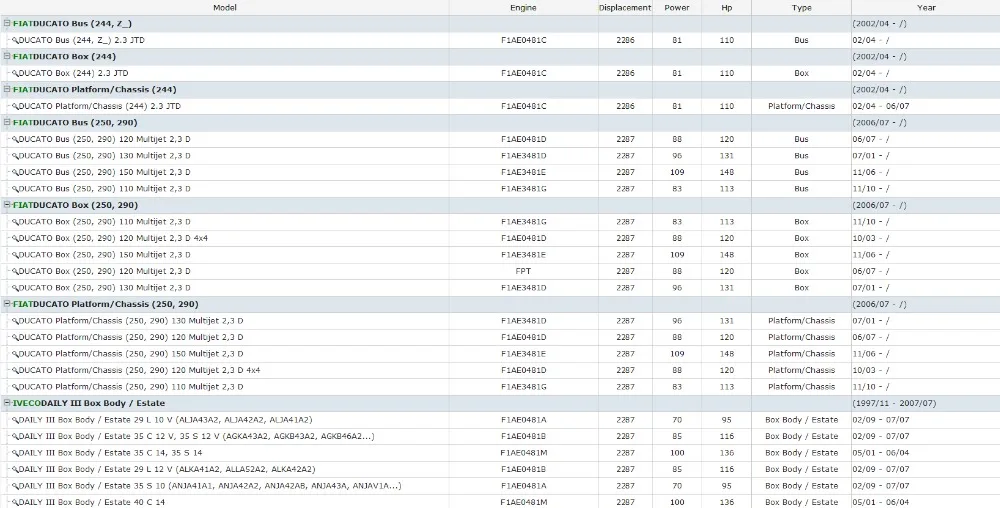Viewport: 1000px width, 508px height.
Task: Click search icon of Platform/Chassis 130 Multijet row
Action: tap(15, 321)
